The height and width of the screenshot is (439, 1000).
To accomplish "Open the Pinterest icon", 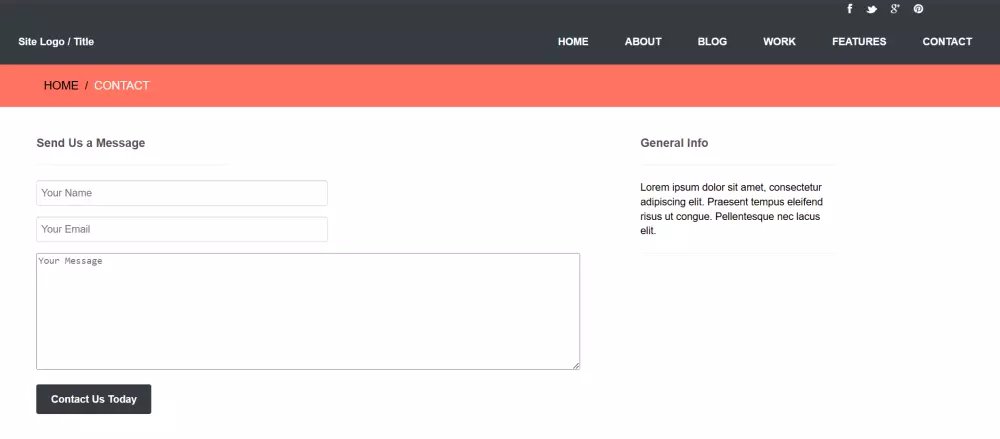I will [918, 9].
